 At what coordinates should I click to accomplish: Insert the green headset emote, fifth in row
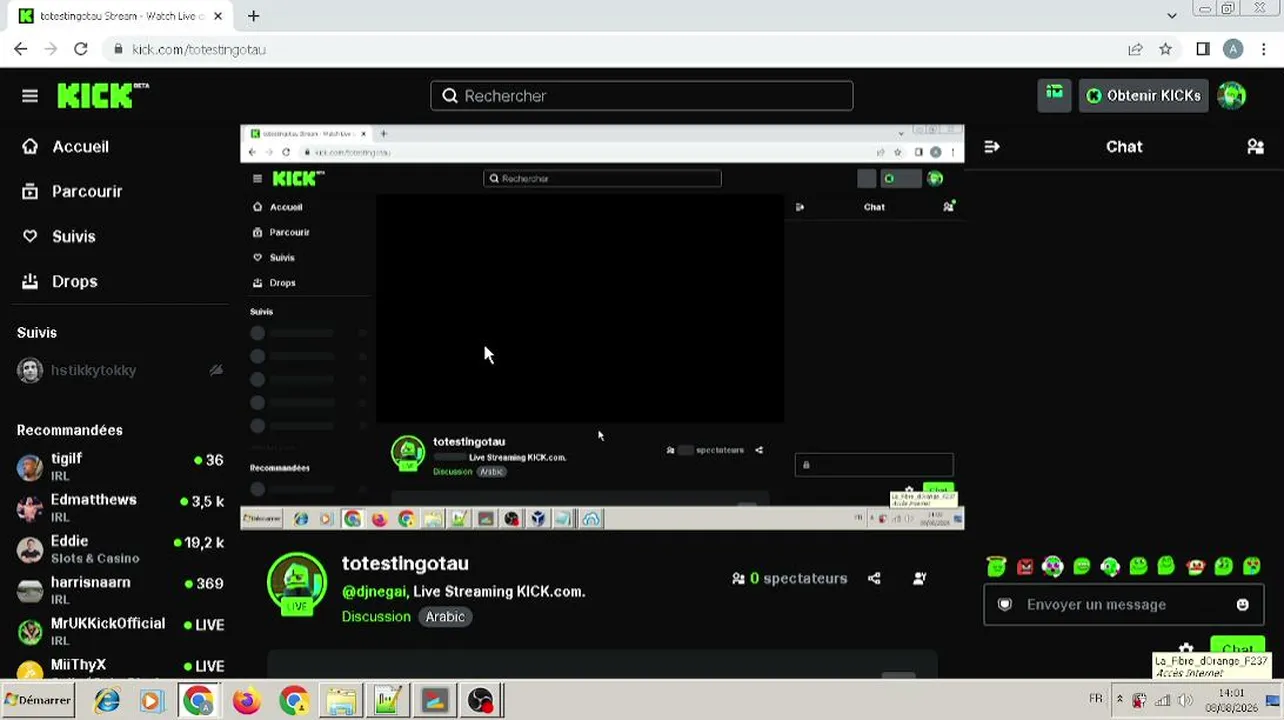click(x=1110, y=567)
